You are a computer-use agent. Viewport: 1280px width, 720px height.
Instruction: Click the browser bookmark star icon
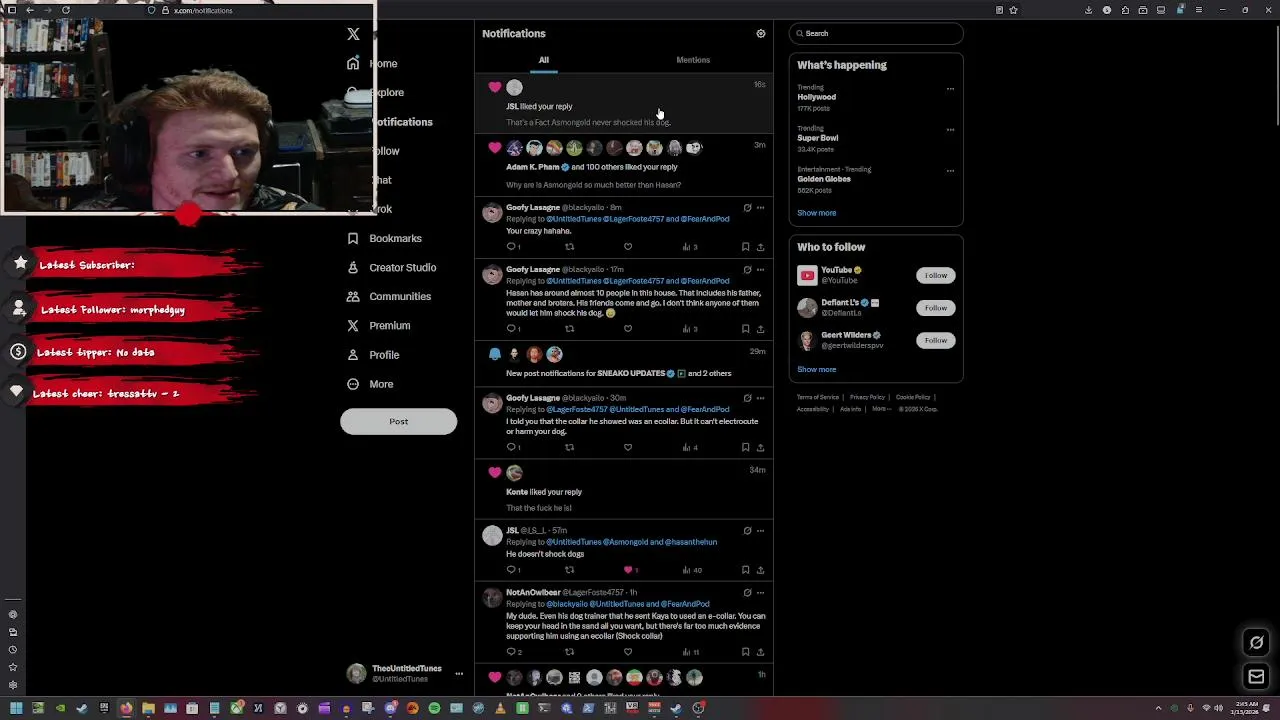tap(1014, 10)
